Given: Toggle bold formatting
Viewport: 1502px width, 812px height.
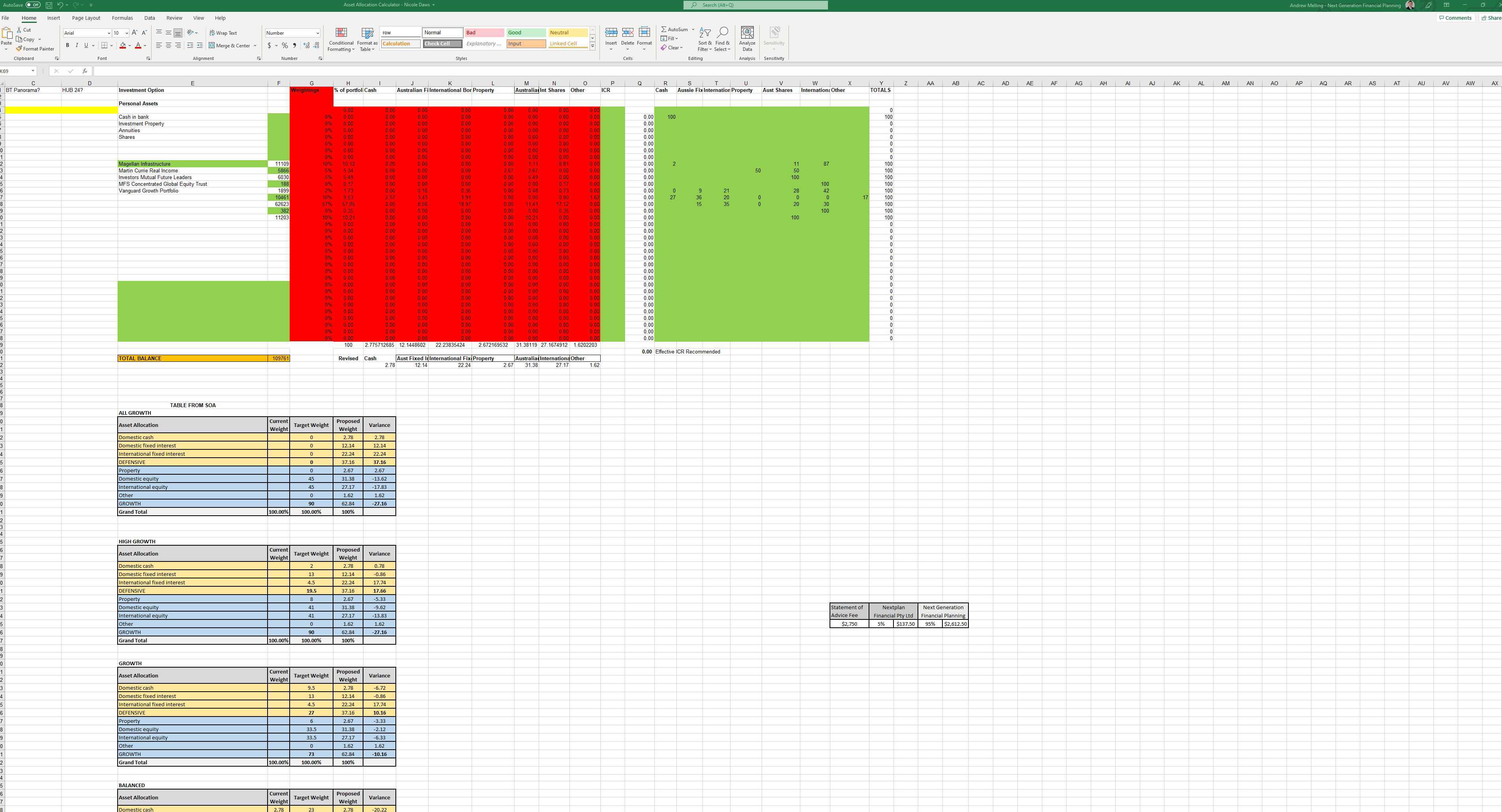Looking at the screenshot, I should point(67,45).
